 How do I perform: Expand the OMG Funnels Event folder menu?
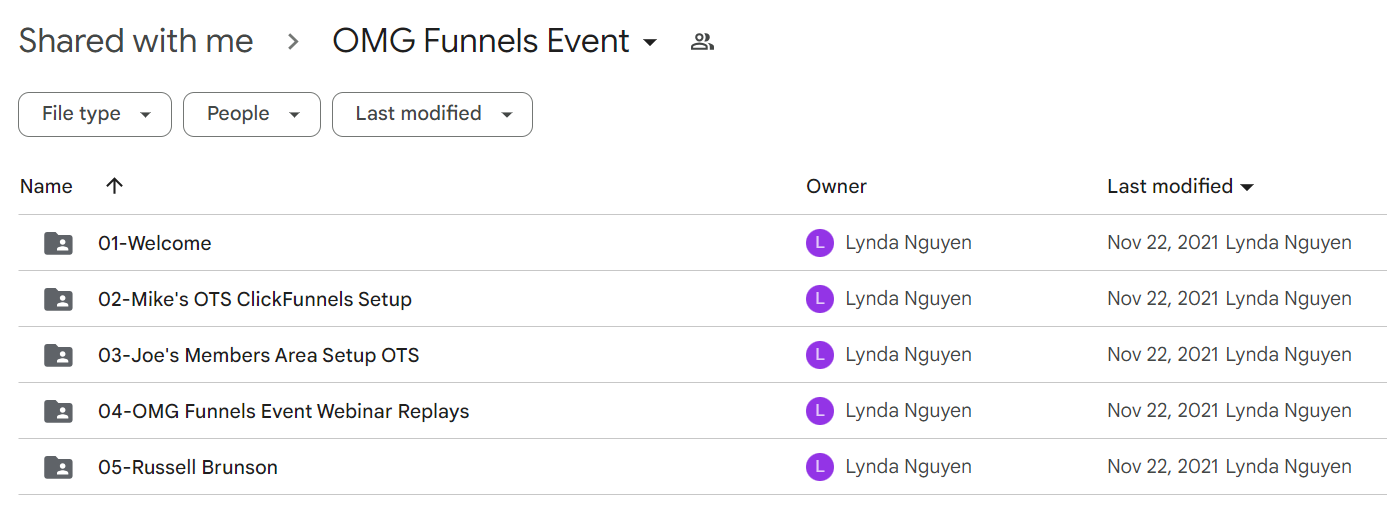tap(650, 43)
